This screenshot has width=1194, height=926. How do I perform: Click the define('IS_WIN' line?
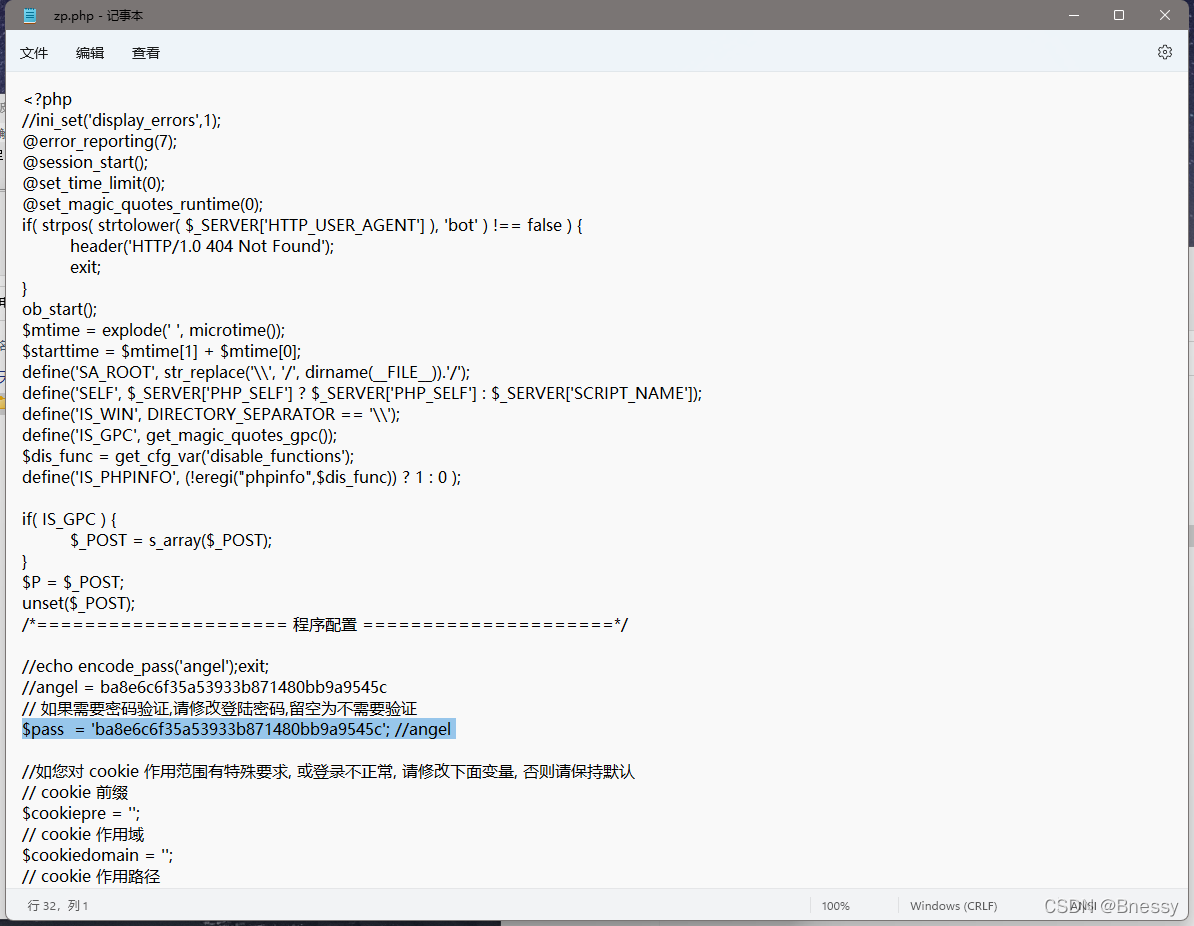(211, 414)
